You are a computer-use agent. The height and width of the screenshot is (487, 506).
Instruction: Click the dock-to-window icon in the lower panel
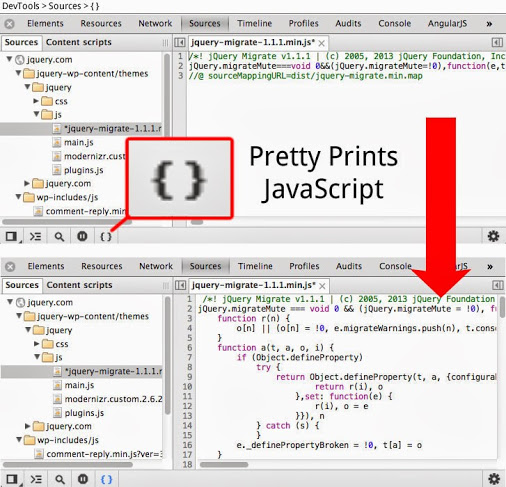tap(12, 480)
